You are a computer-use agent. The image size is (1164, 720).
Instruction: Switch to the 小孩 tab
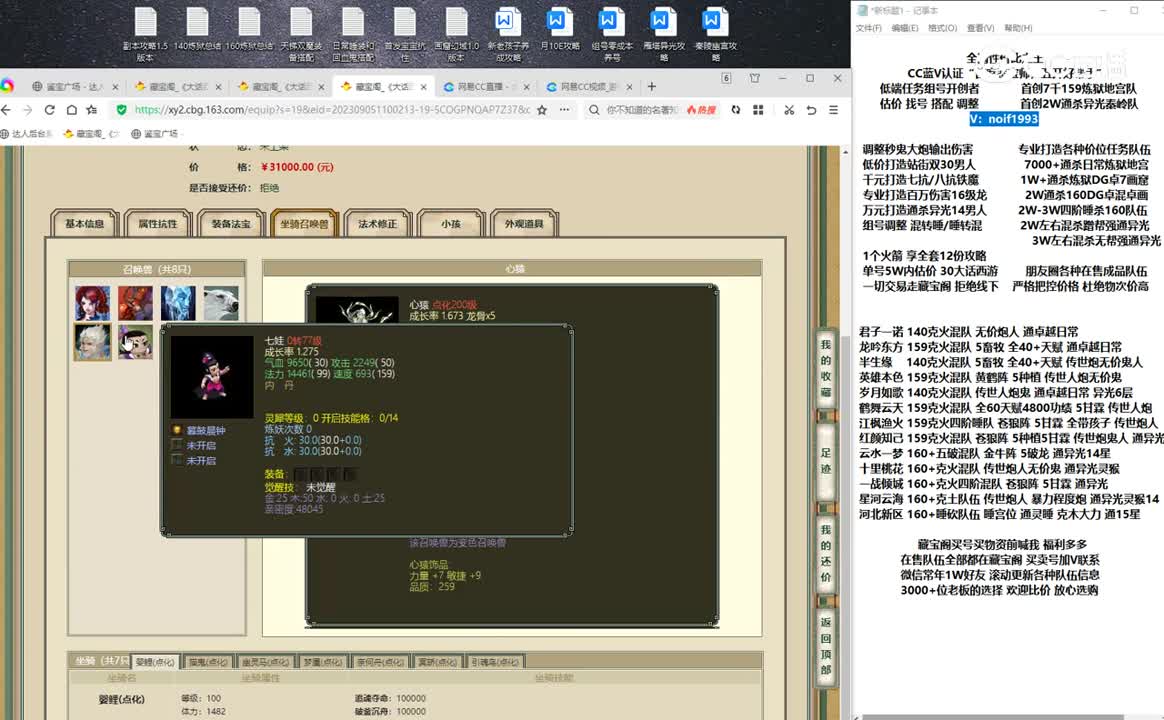[x=451, y=223]
